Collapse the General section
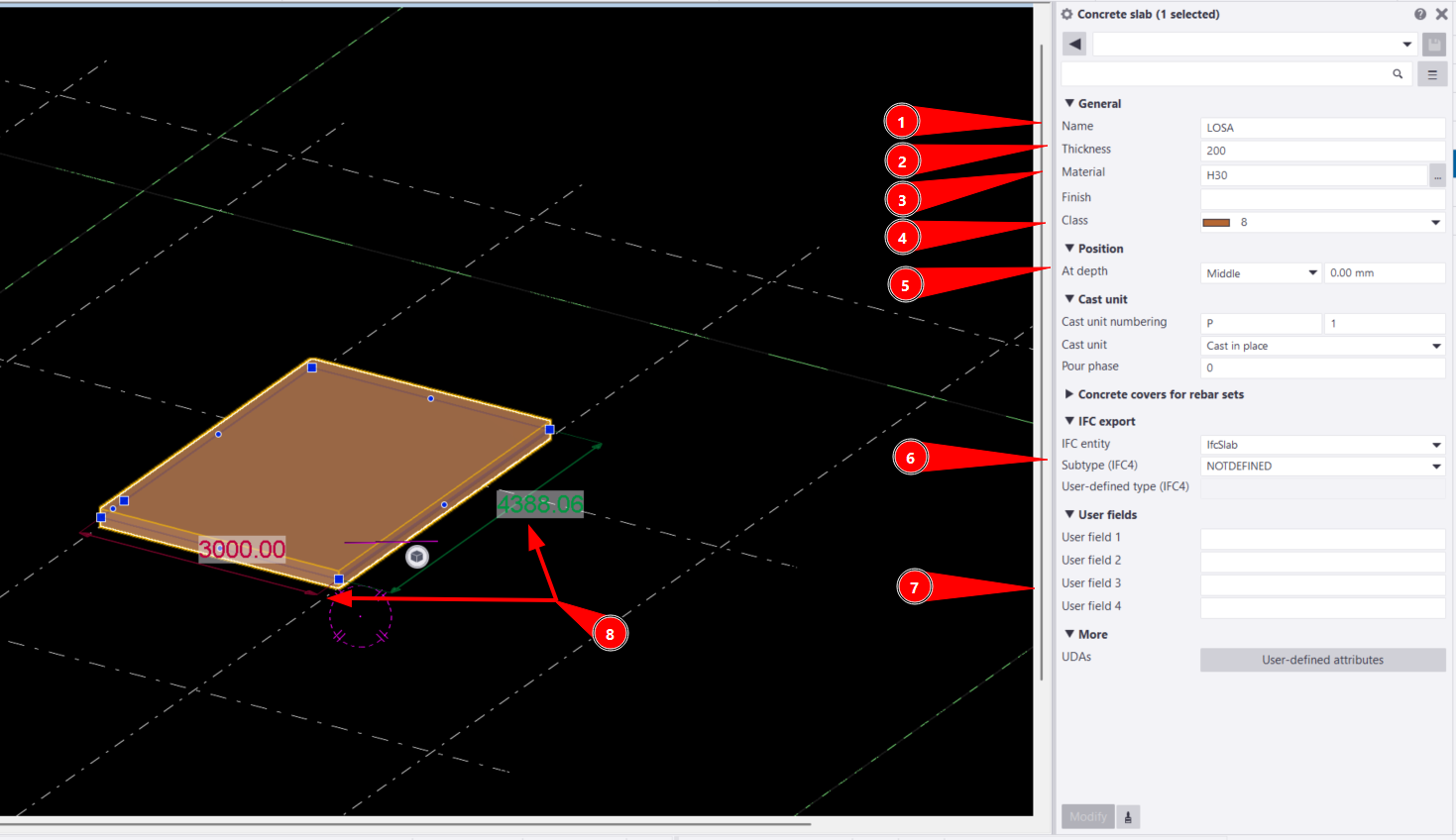The image size is (1456, 840). 1069,103
